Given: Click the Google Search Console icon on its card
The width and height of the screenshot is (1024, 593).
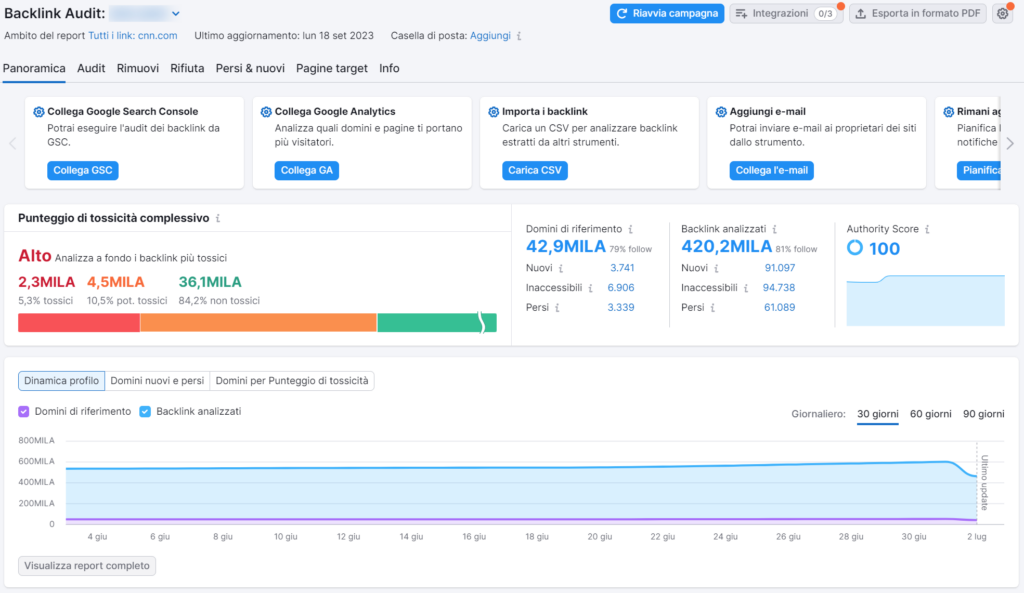Looking at the screenshot, I should [37, 110].
